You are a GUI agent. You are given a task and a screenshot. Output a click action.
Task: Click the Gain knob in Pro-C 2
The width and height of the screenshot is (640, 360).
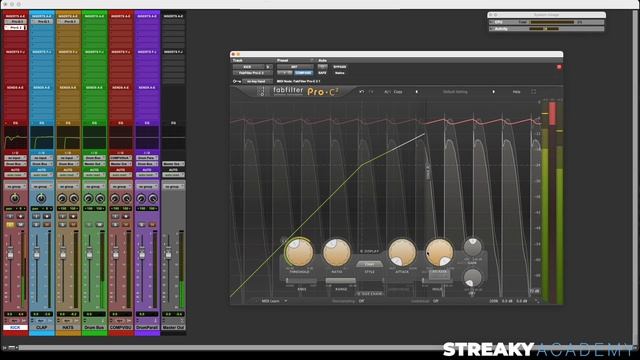pyautogui.click(x=472, y=247)
